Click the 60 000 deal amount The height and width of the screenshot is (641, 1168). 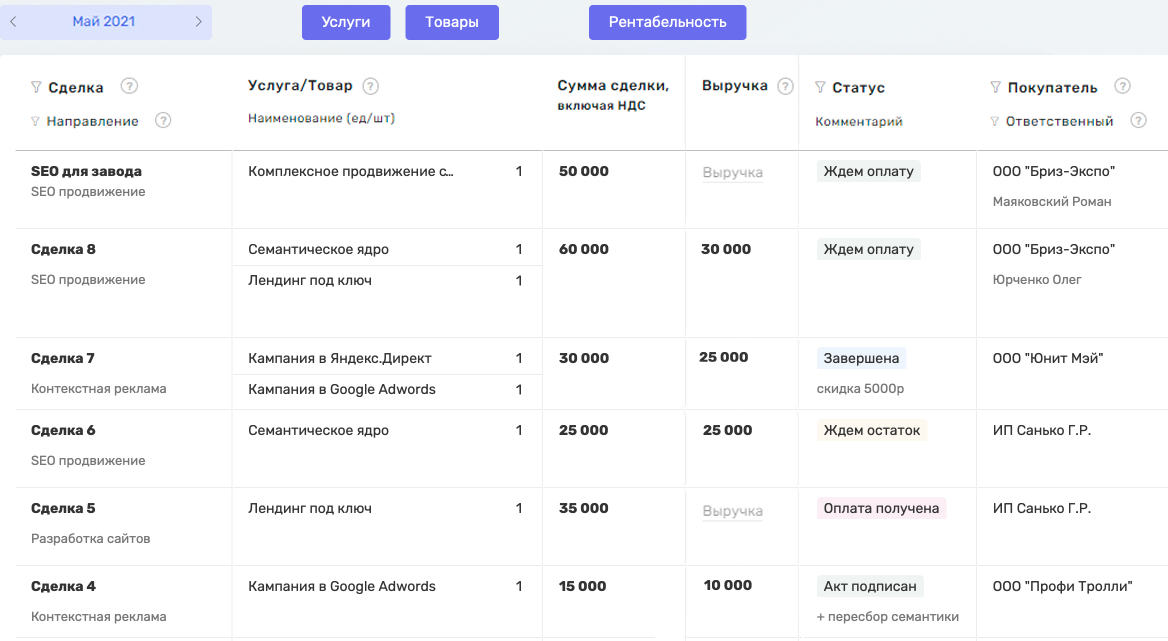tap(584, 249)
